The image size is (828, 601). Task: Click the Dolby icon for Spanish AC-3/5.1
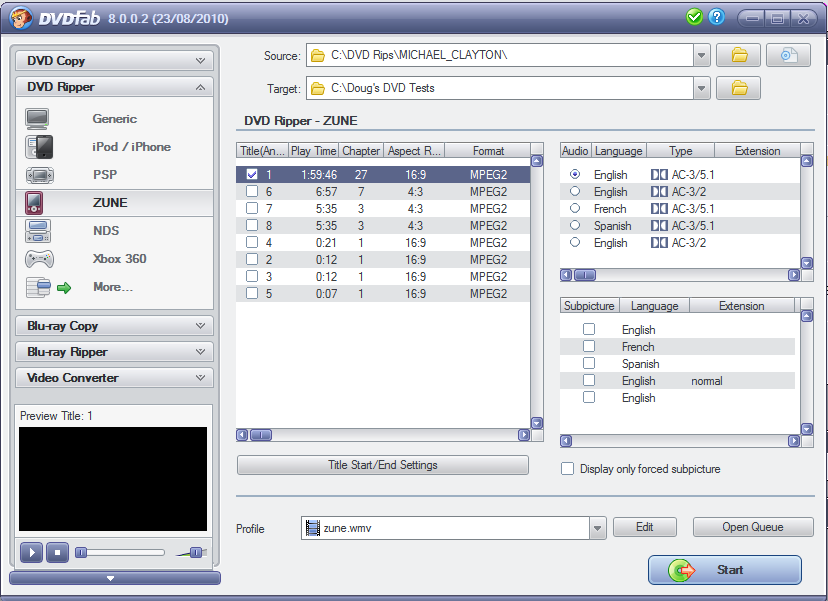tap(659, 226)
